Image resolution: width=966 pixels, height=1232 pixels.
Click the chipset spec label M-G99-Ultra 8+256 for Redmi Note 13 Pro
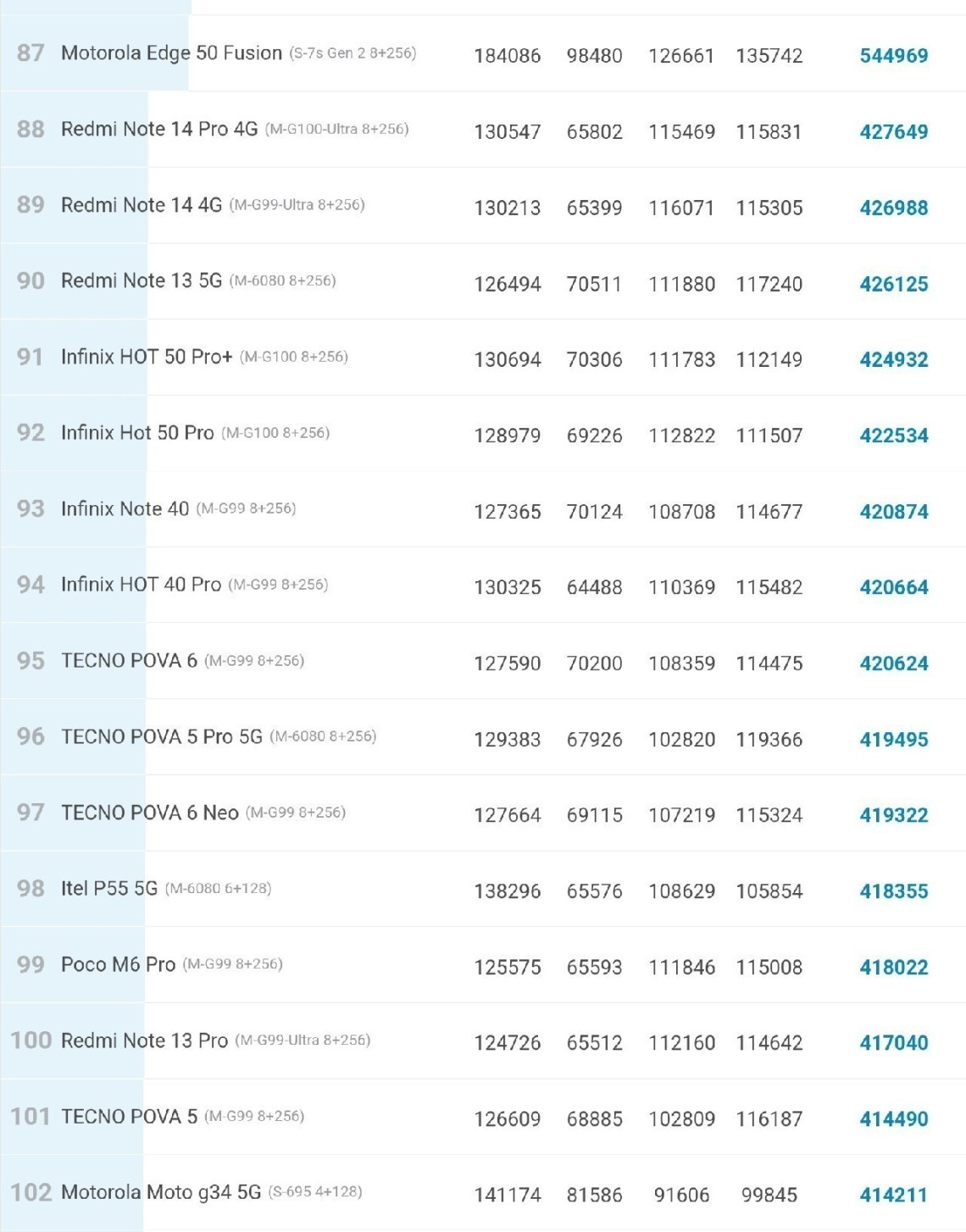coord(303,1041)
